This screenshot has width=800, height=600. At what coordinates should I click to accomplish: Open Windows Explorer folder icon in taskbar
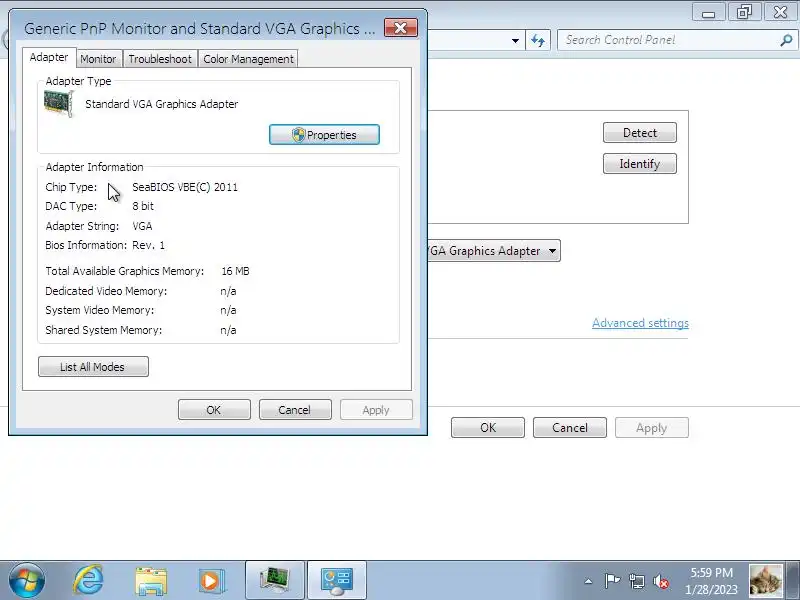[151, 581]
